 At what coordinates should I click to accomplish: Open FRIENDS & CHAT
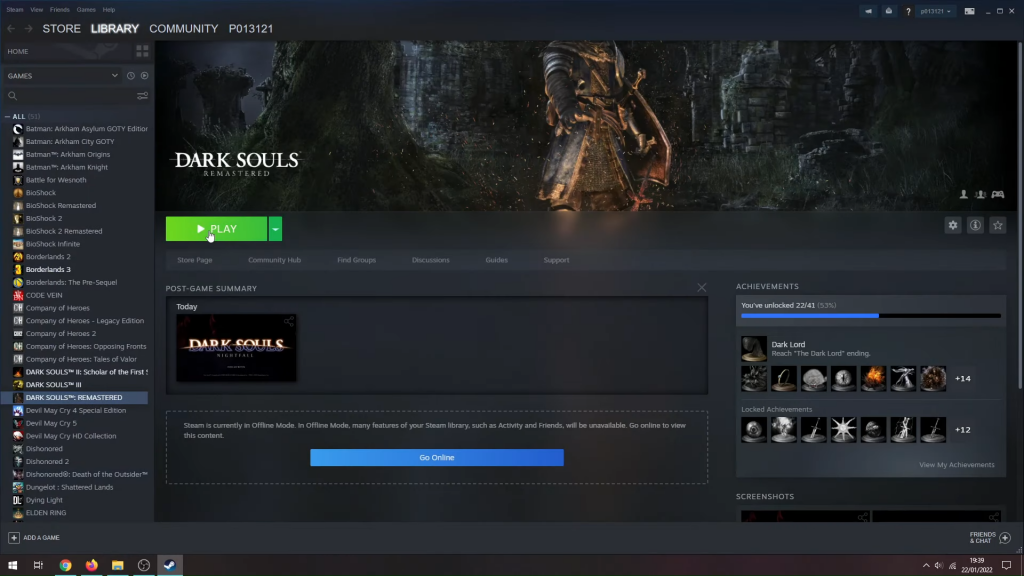point(989,537)
